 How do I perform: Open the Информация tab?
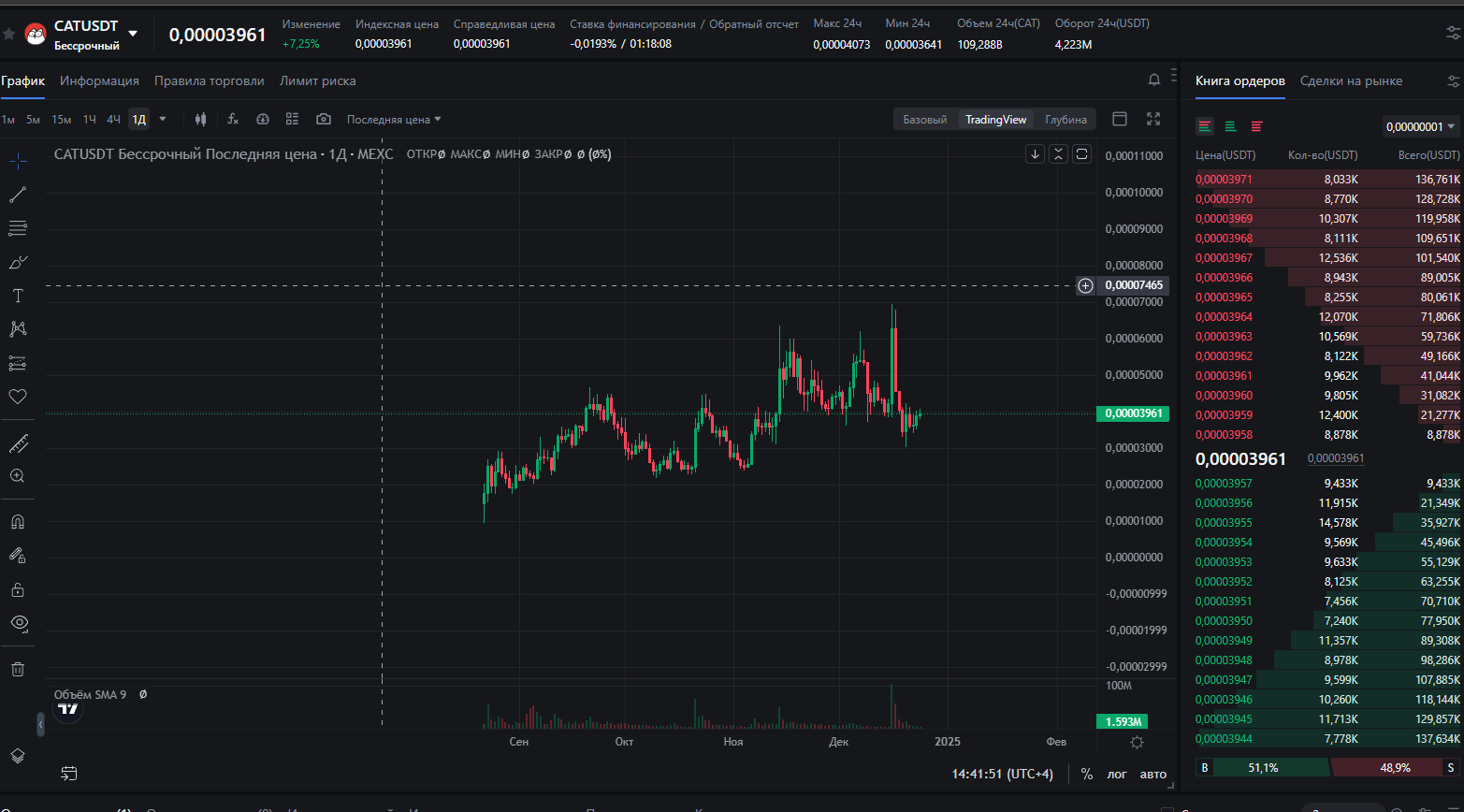tap(99, 80)
